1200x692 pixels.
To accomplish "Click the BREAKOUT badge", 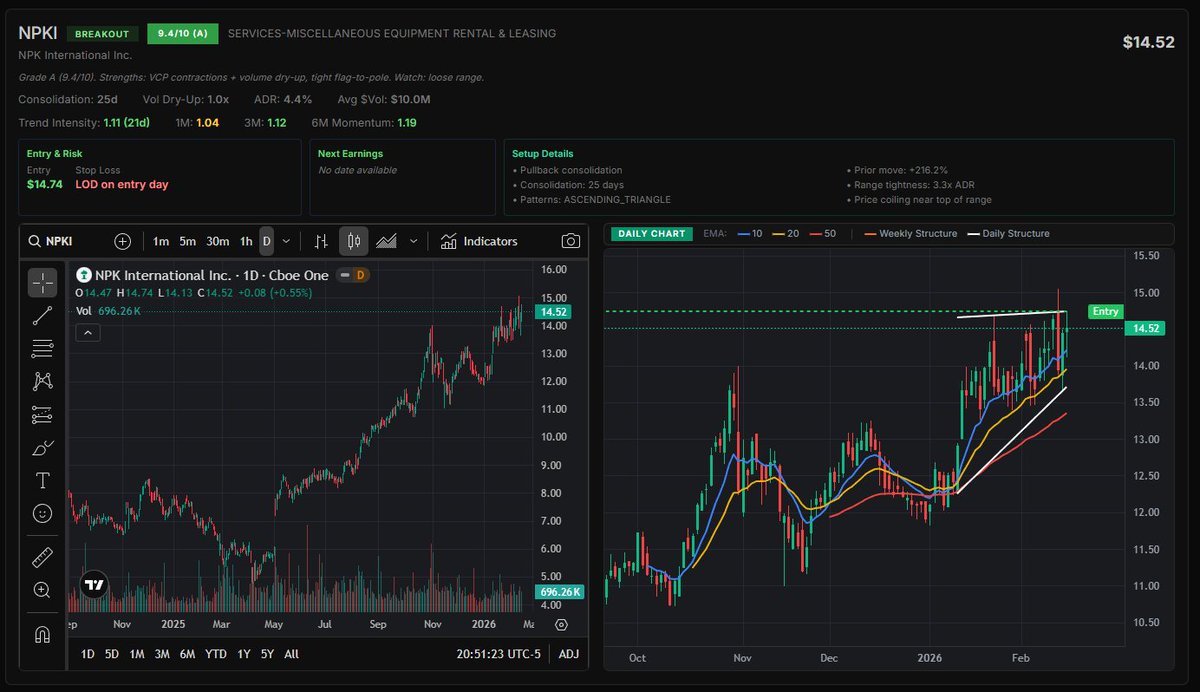I will point(104,34).
